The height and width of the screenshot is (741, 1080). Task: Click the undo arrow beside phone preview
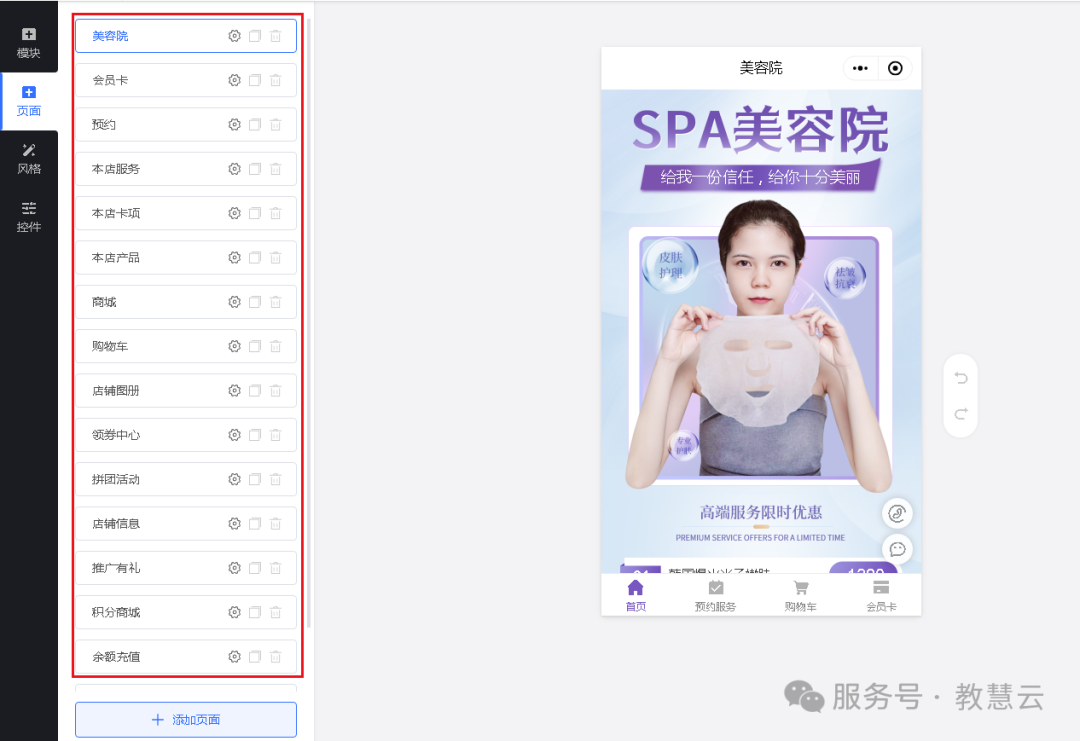pyautogui.click(x=960, y=378)
